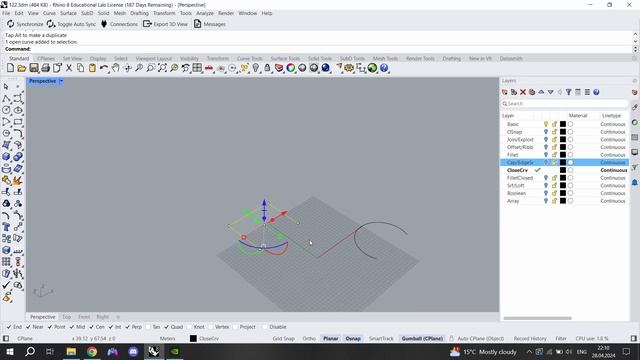Image resolution: width=640 pixels, height=360 pixels.
Task: Click the light bulb Hide Objects icon
Action: [x=256, y=68]
